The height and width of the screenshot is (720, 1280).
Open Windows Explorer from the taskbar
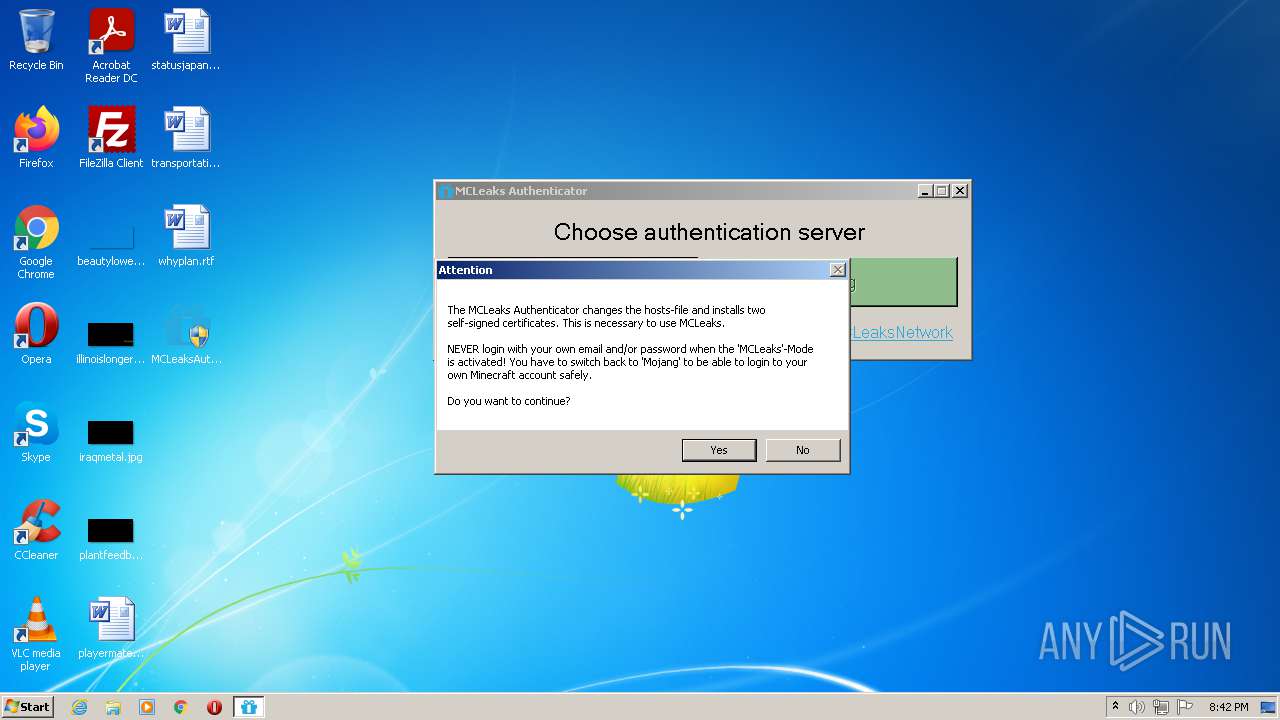point(113,707)
